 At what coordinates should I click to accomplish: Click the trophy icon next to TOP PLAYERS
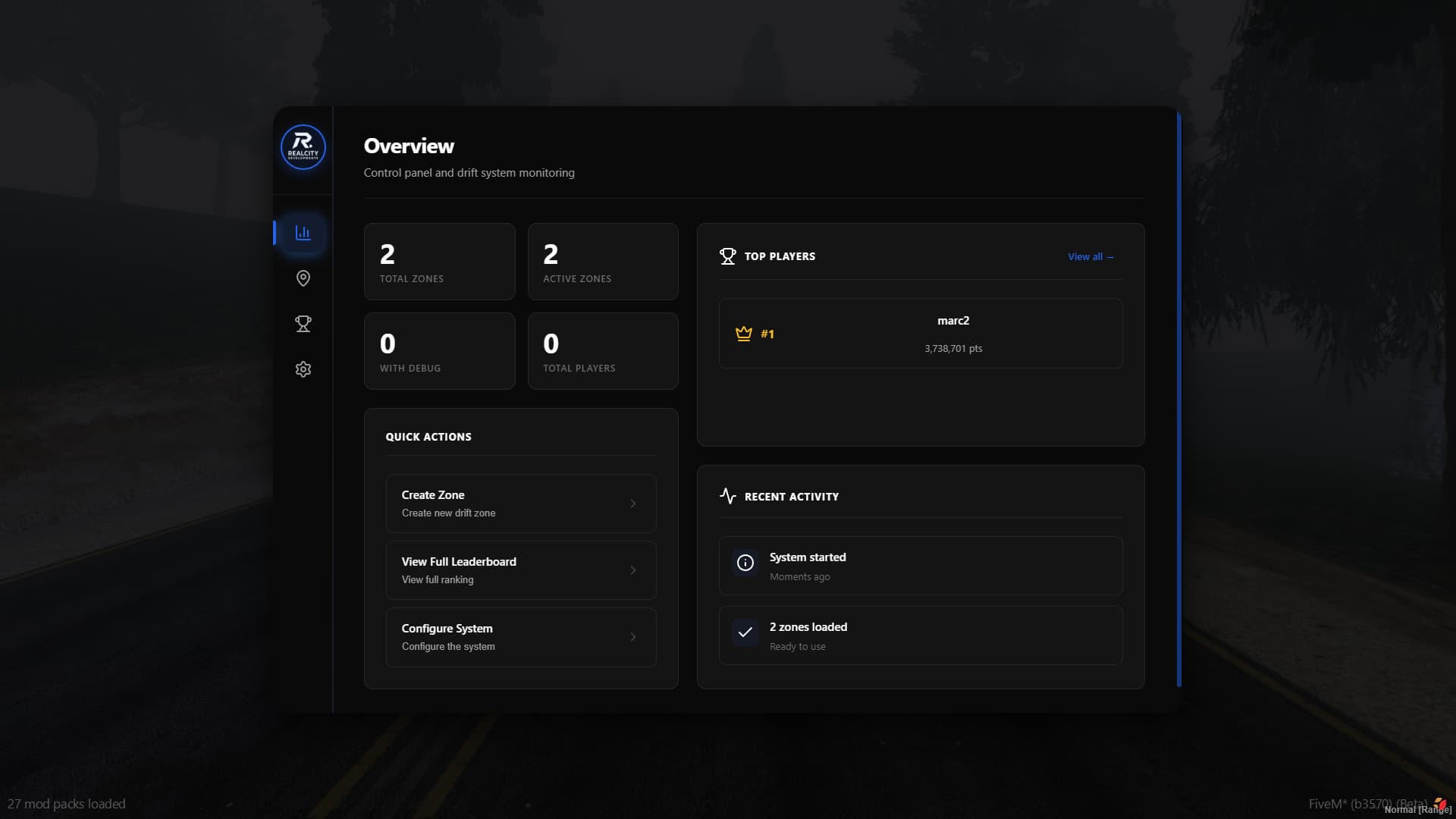coord(727,256)
